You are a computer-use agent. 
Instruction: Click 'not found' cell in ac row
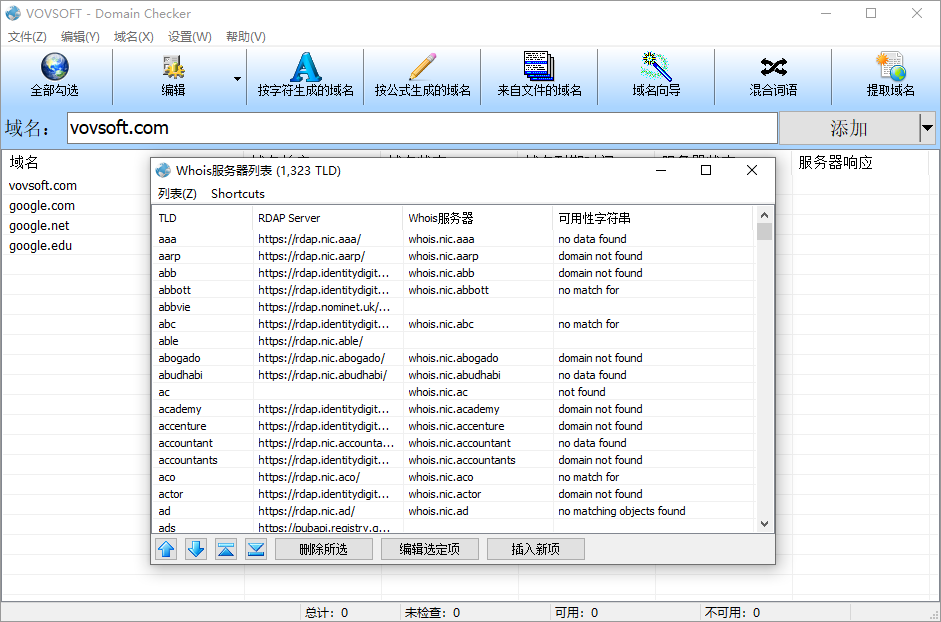[582, 392]
